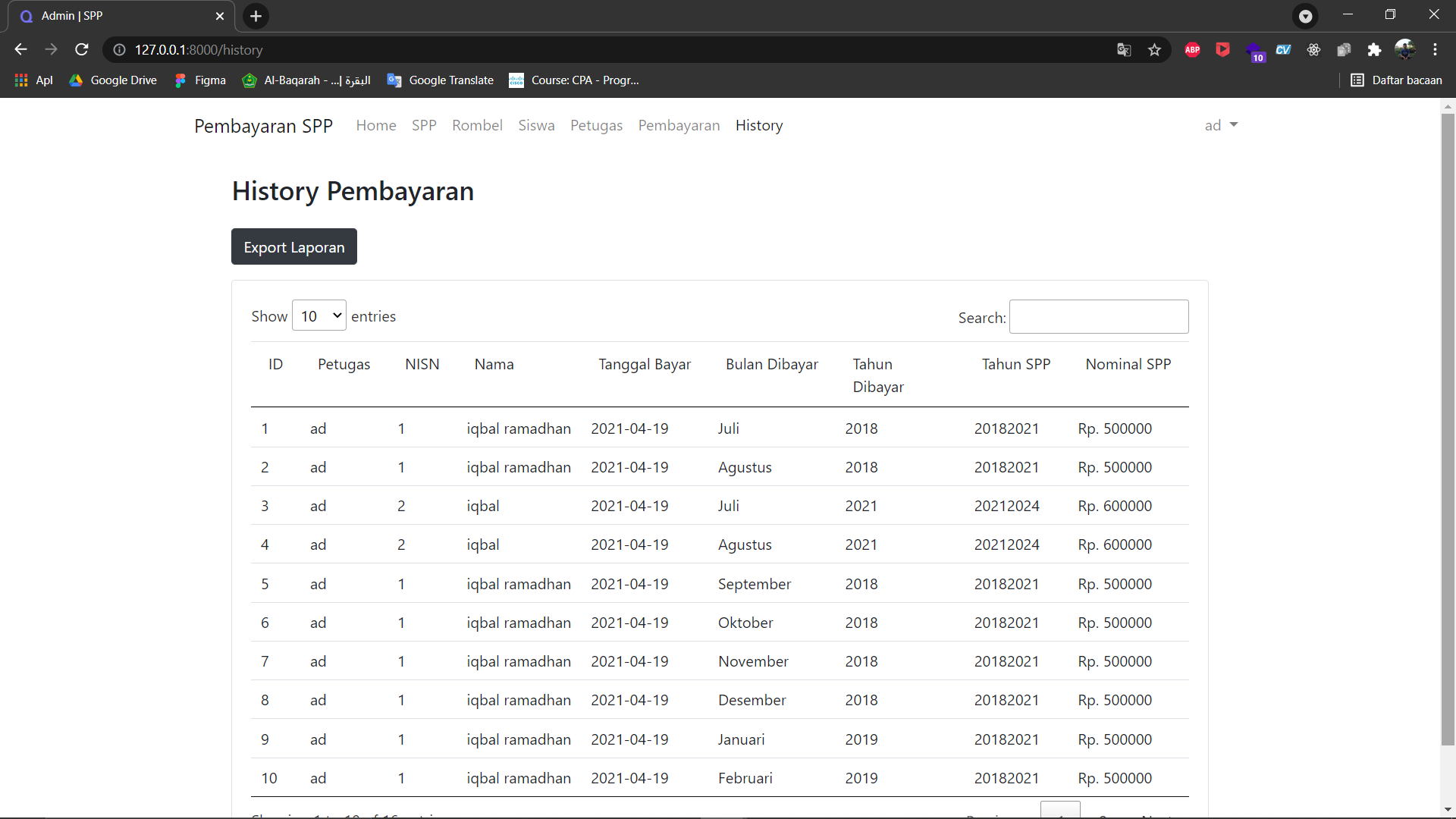Select the 'Februari' month cell

tap(745, 778)
